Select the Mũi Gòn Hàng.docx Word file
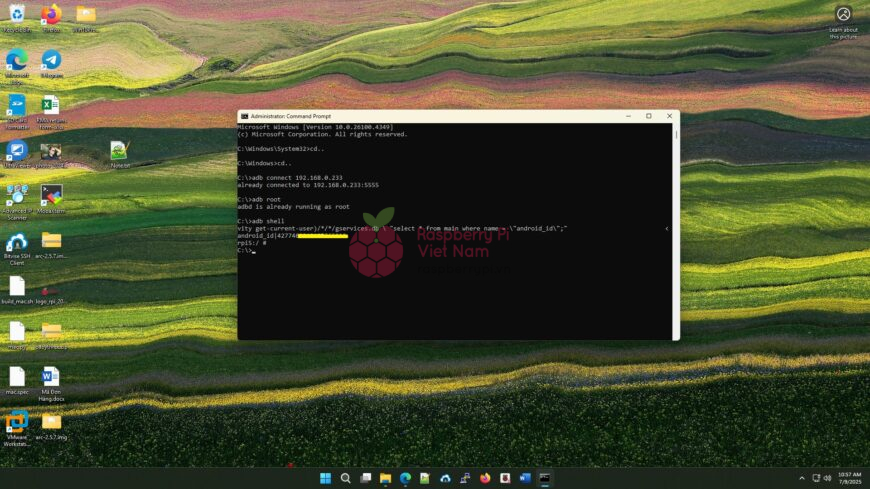This screenshot has height=489, width=870. (51, 377)
